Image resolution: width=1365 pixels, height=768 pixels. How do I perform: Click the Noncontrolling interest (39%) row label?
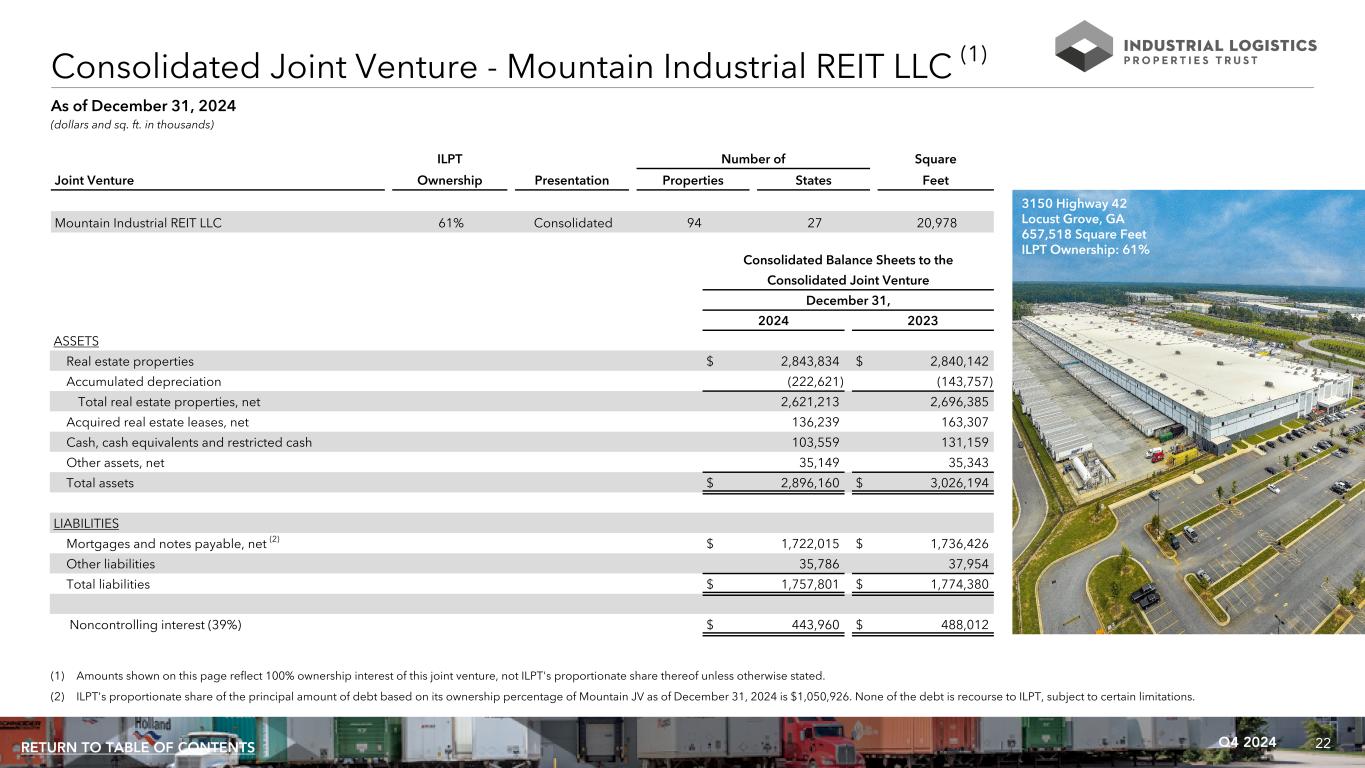[x=155, y=625]
